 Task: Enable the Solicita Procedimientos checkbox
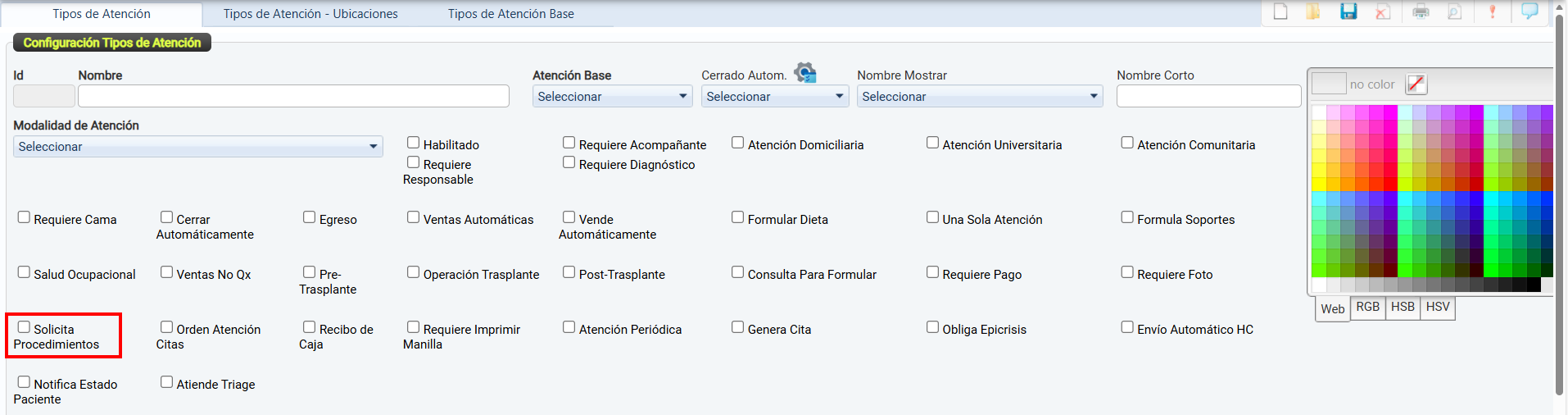tap(24, 327)
